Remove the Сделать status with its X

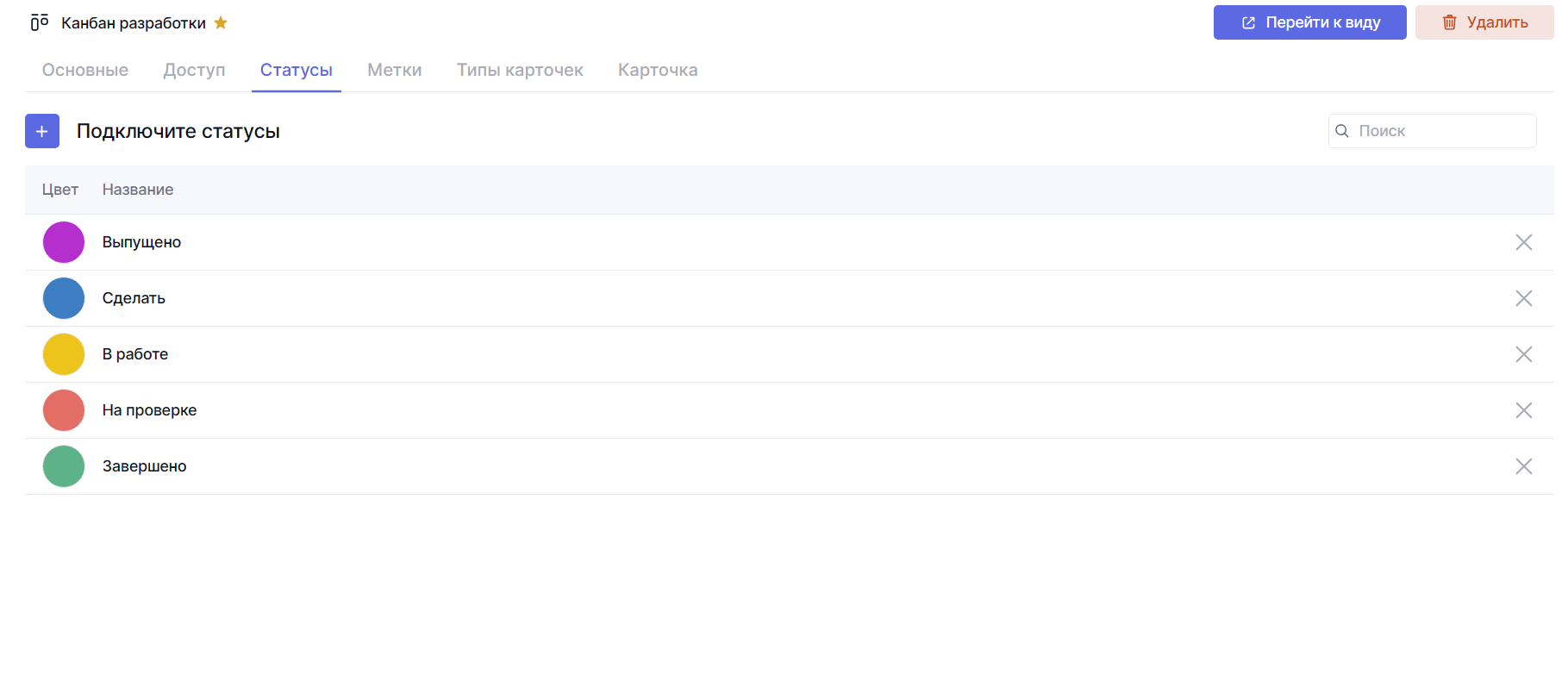click(x=1524, y=298)
